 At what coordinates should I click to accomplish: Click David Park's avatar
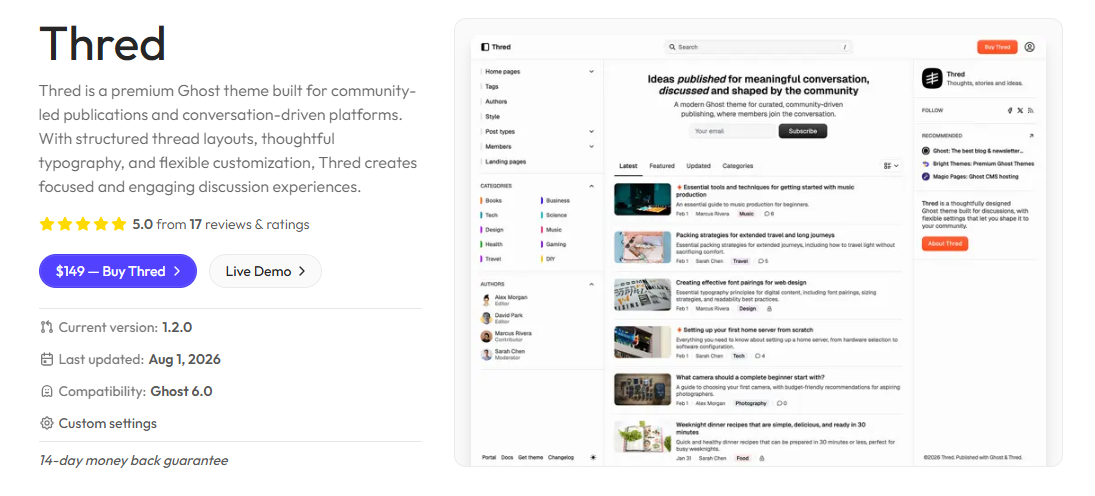pos(486,319)
